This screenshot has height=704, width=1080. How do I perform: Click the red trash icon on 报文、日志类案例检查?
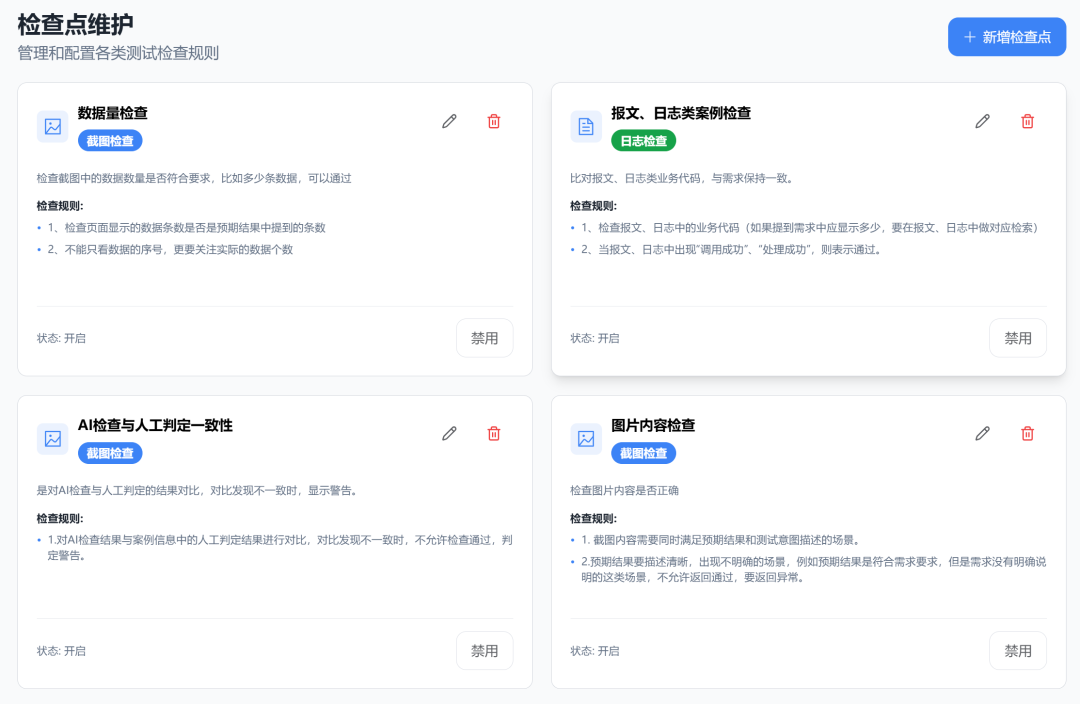click(x=1027, y=121)
